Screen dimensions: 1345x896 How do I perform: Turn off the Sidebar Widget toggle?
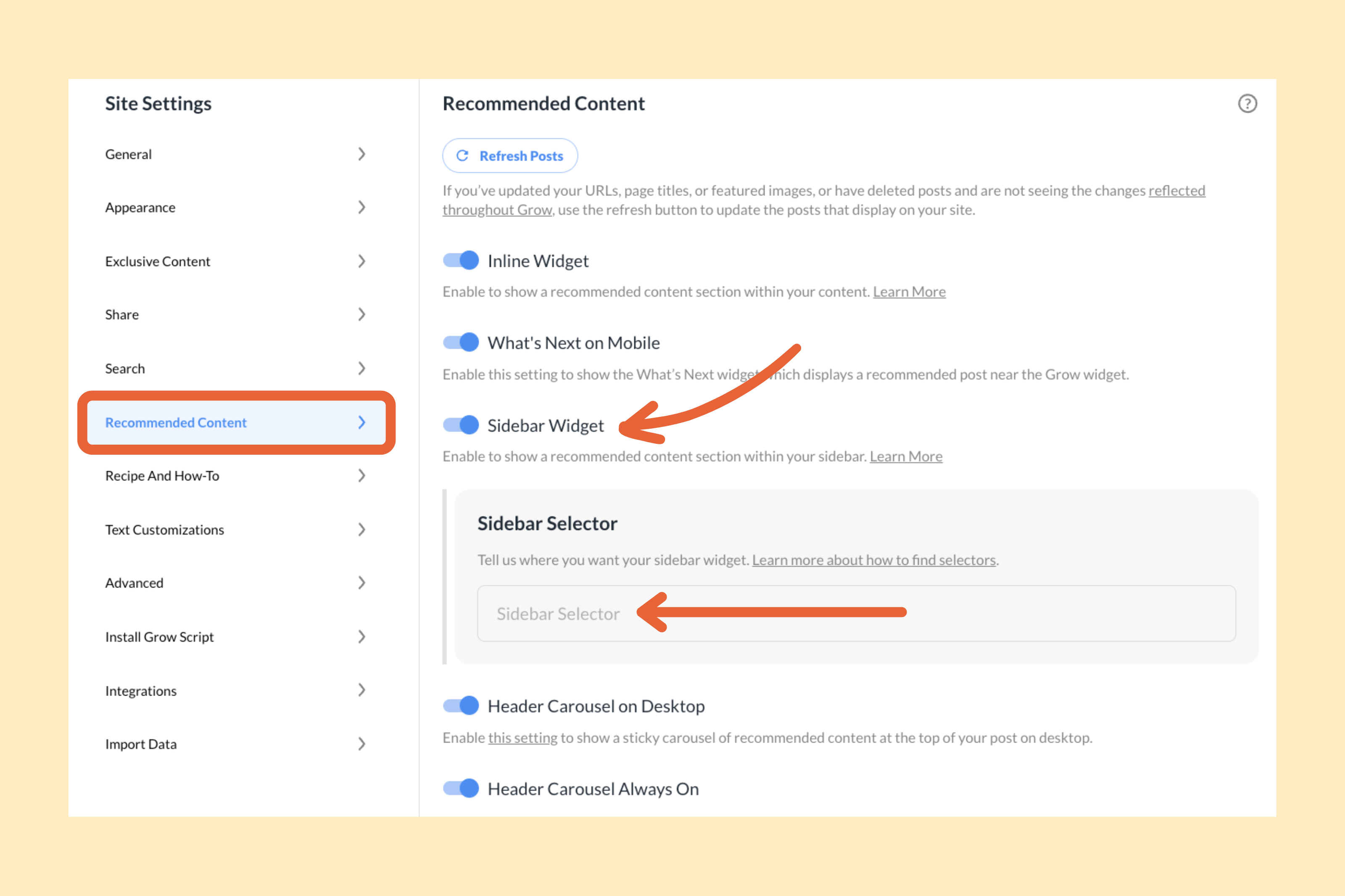[461, 425]
